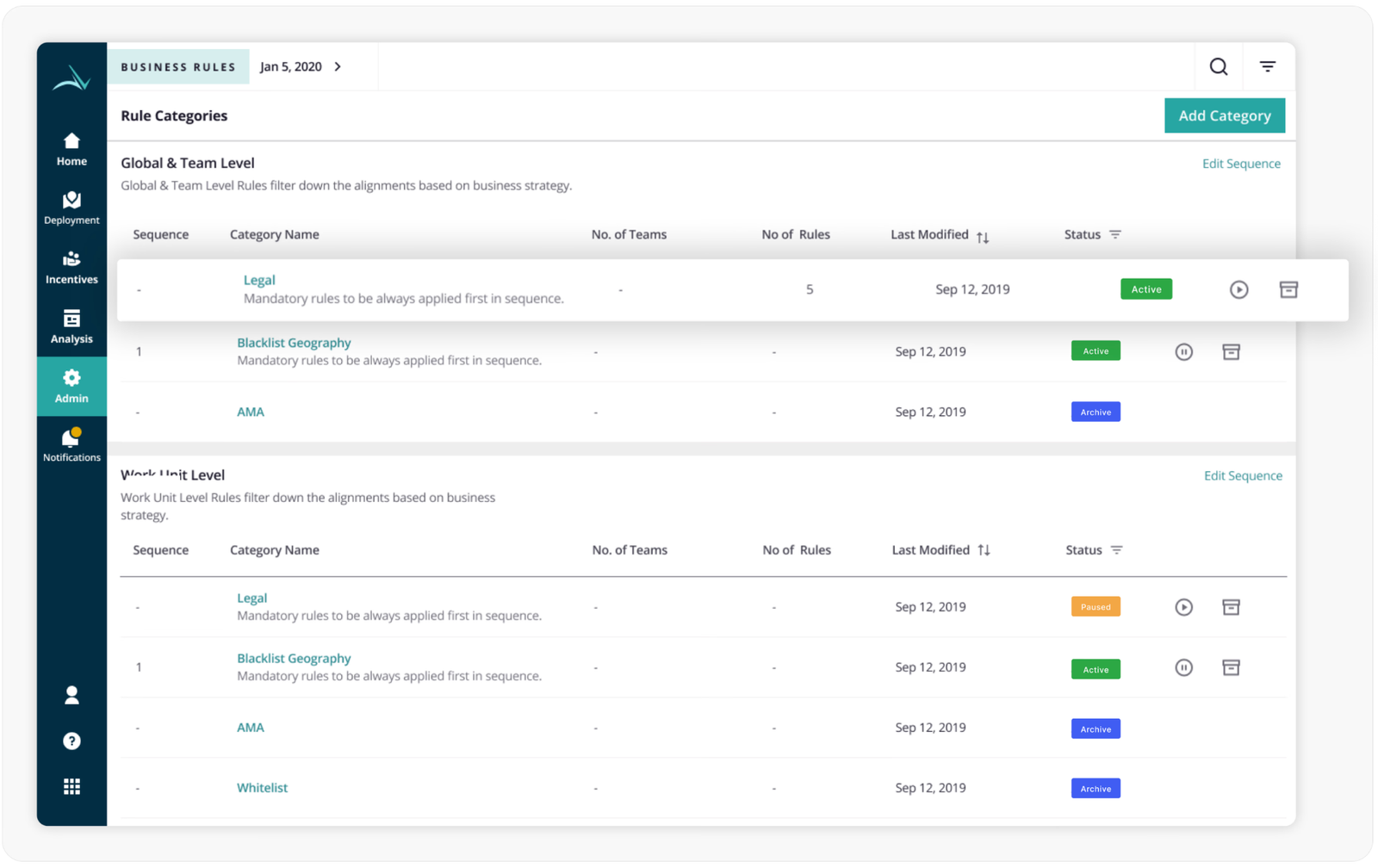Screen dimensions: 1378x868
Task: Filter Global & Team Level by Status
Action: pyautogui.click(x=1115, y=234)
